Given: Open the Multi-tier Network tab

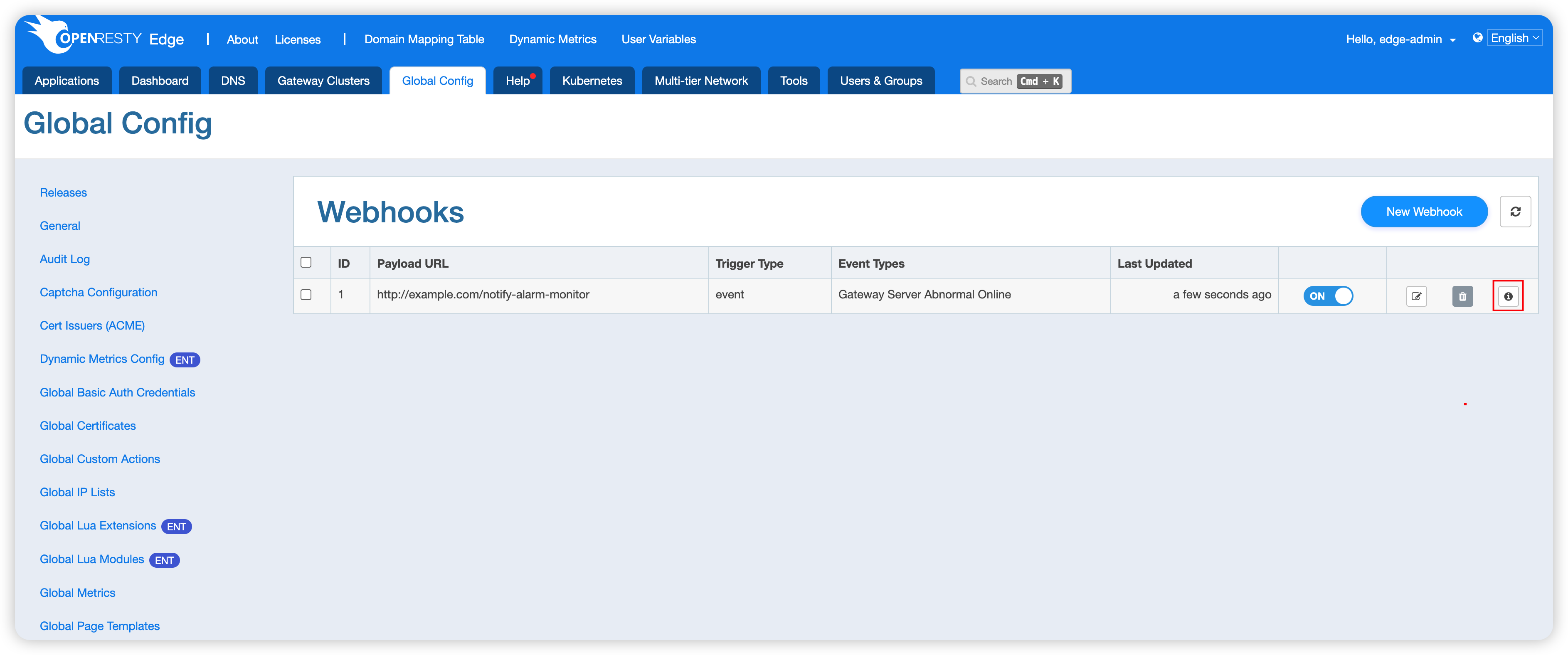Looking at the screenshot, I should pyautogui.click(x=701, y=80).
